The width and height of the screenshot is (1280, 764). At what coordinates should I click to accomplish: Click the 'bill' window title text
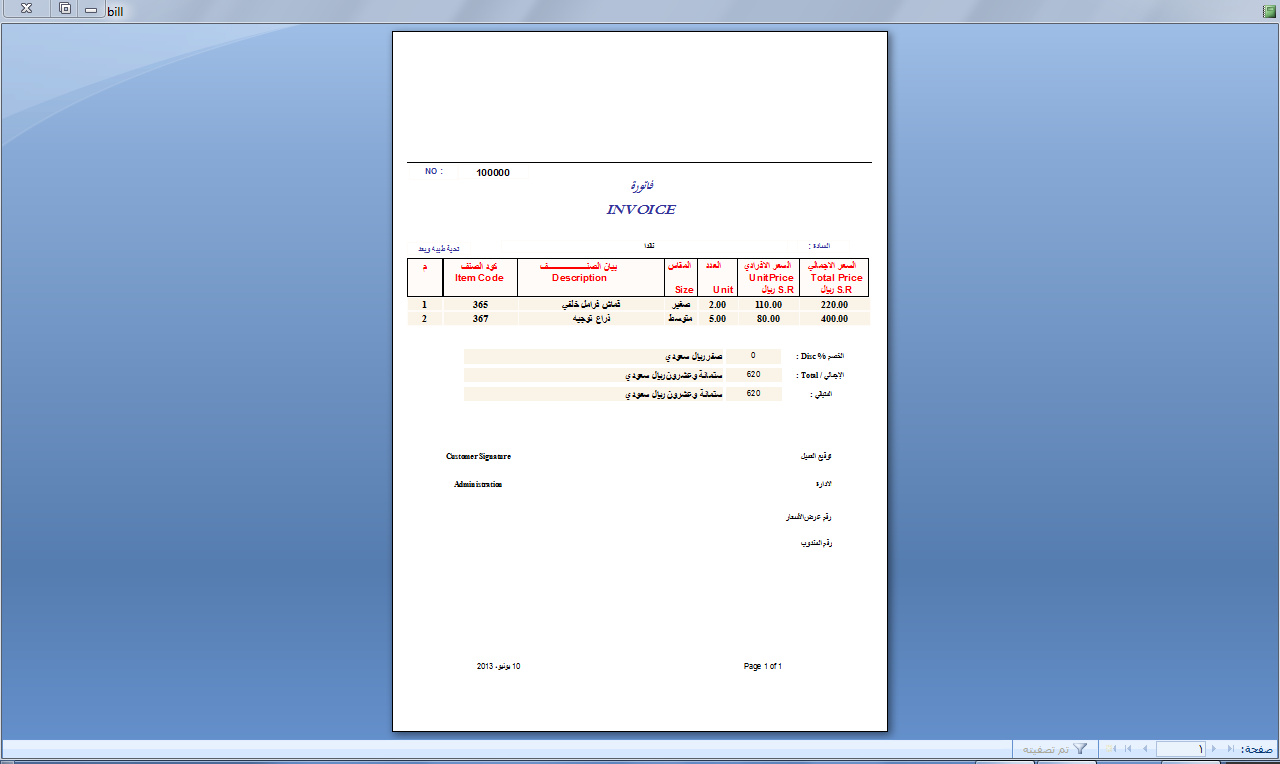pos(116,11)
